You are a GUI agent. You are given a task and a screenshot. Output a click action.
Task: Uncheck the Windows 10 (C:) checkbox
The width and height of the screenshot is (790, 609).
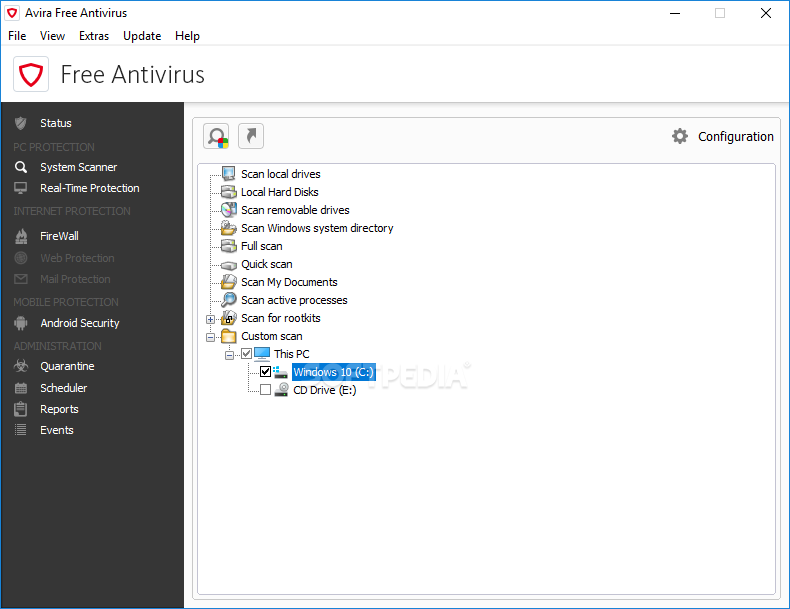pyautogui.click(x=266, y=372)
